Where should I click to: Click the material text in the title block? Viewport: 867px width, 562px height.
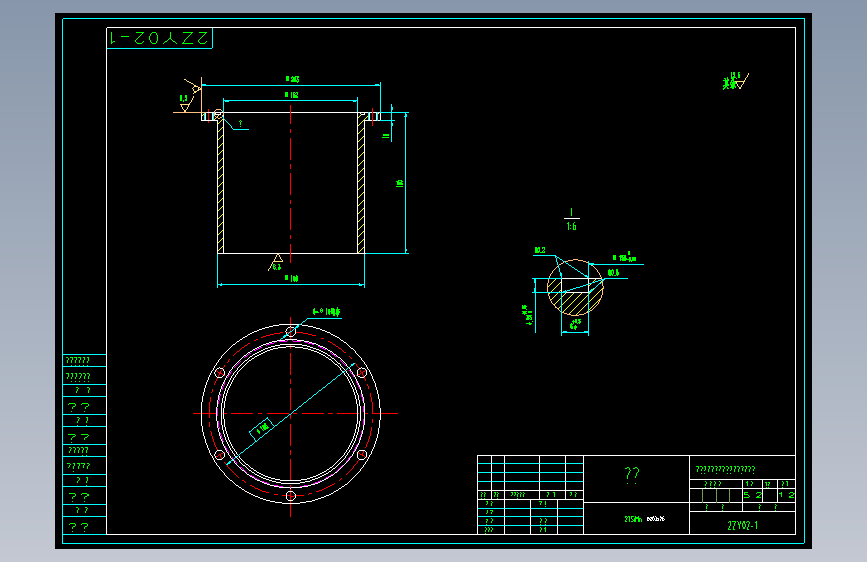click(644, 519)
